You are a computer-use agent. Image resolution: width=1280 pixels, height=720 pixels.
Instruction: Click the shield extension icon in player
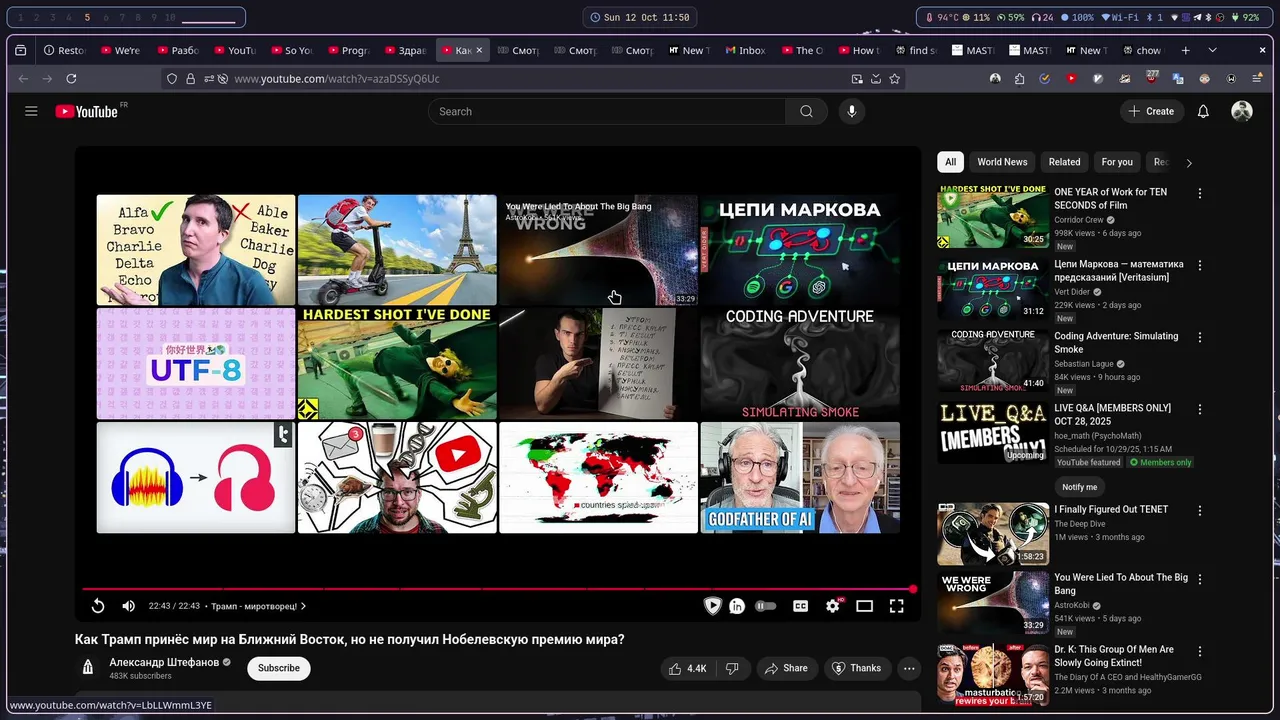coord(712,606)
